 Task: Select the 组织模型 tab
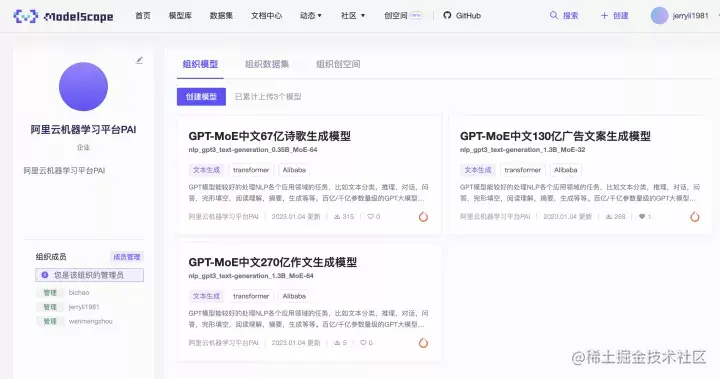[x=200, y=64]
